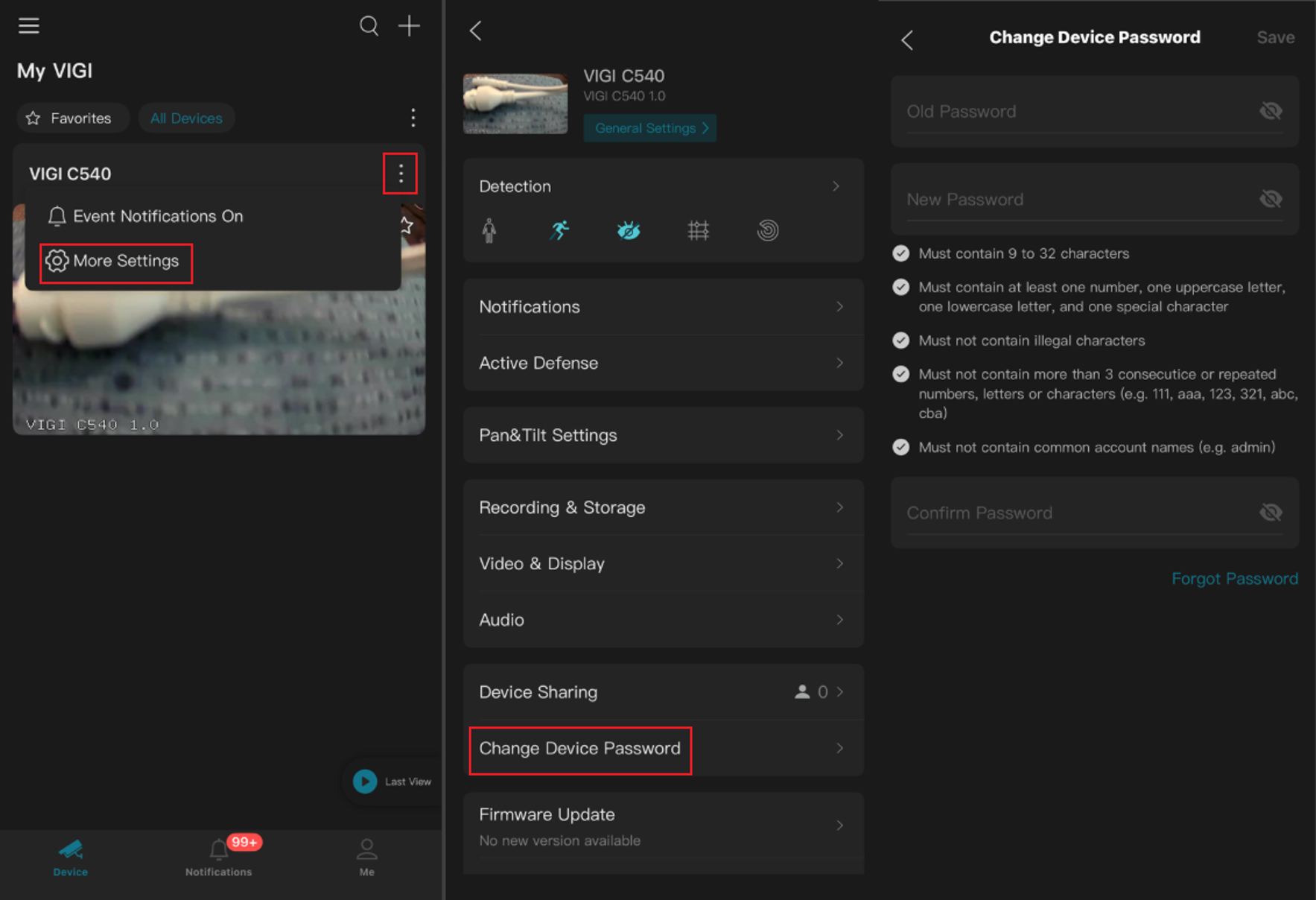Image resolution: width=1316 pixels, height=900 pixels.
Task: Go back from Change Device Password screen
Action: coord(907,39)
